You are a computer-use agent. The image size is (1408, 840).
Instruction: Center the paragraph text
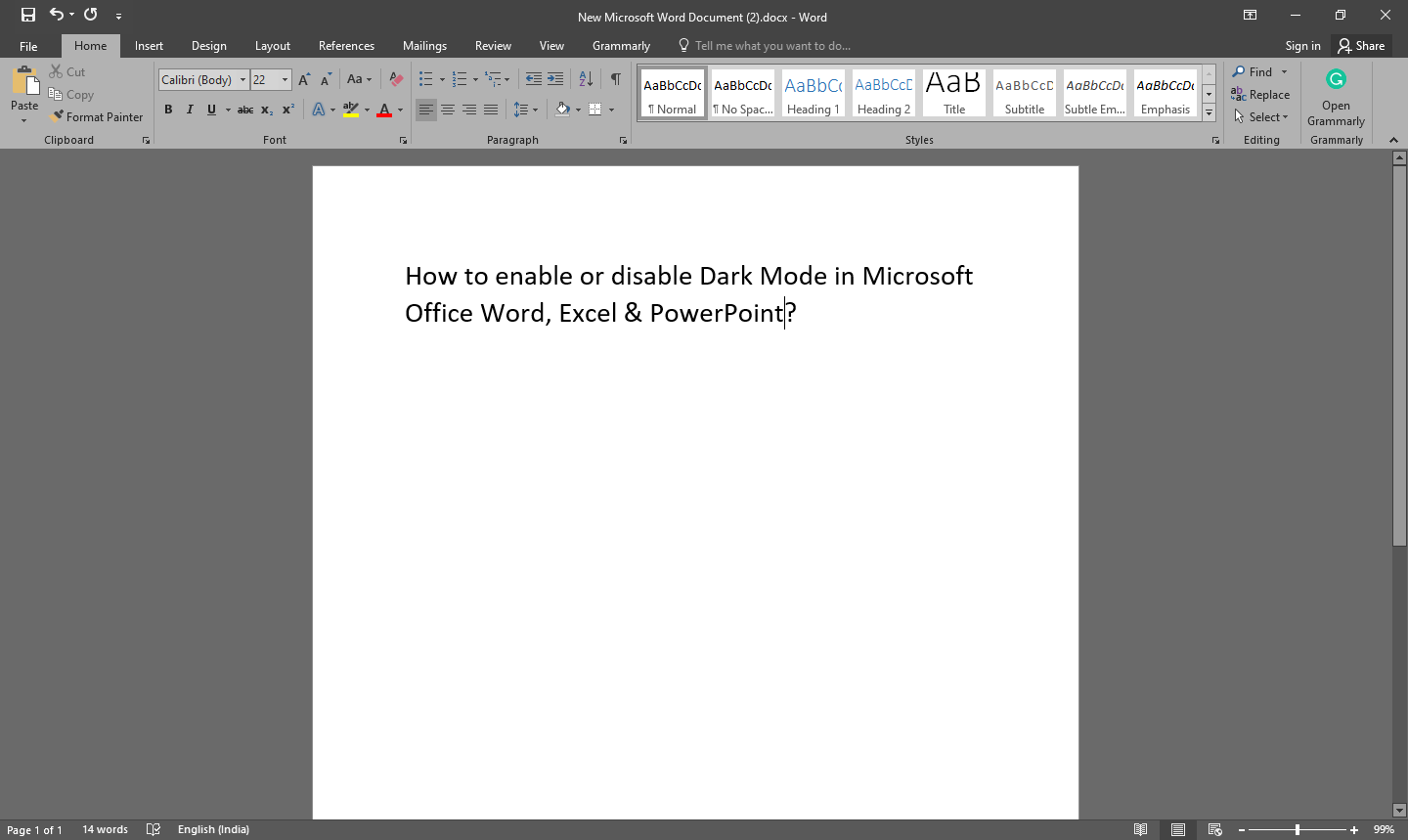(x=448, y=110)
